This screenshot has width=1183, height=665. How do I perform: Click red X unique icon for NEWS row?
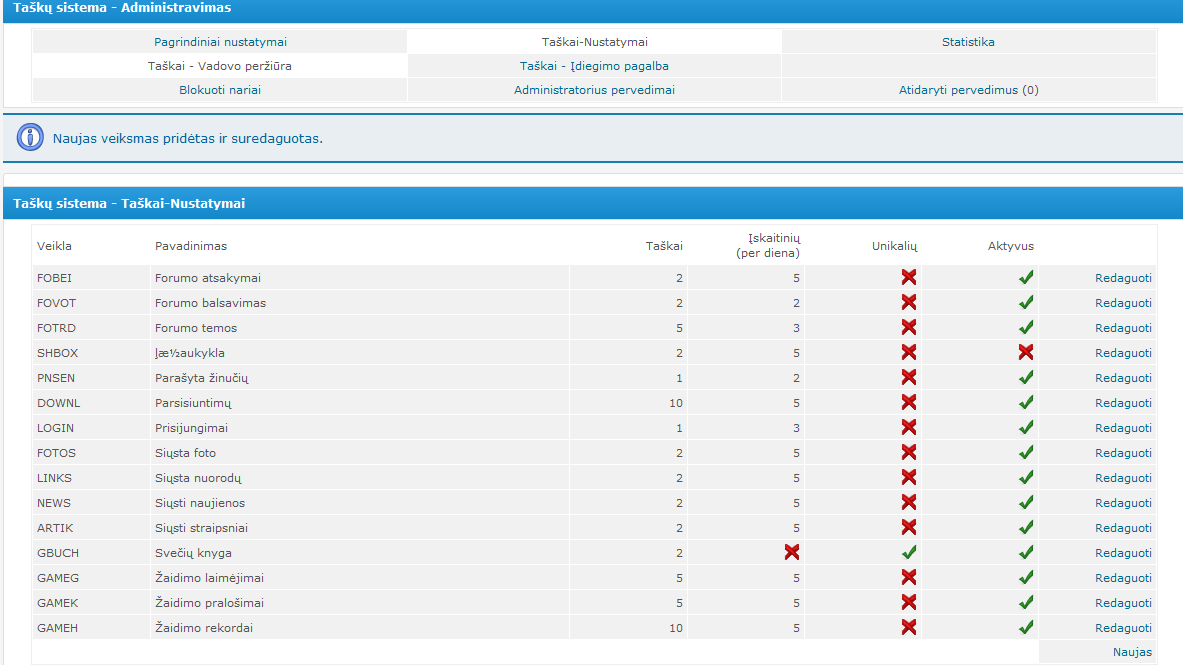tap(908, 503)
